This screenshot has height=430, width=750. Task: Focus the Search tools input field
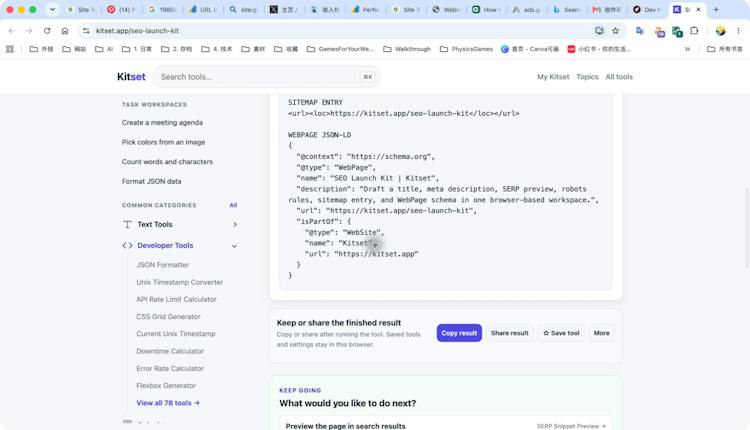click(266, 77)
